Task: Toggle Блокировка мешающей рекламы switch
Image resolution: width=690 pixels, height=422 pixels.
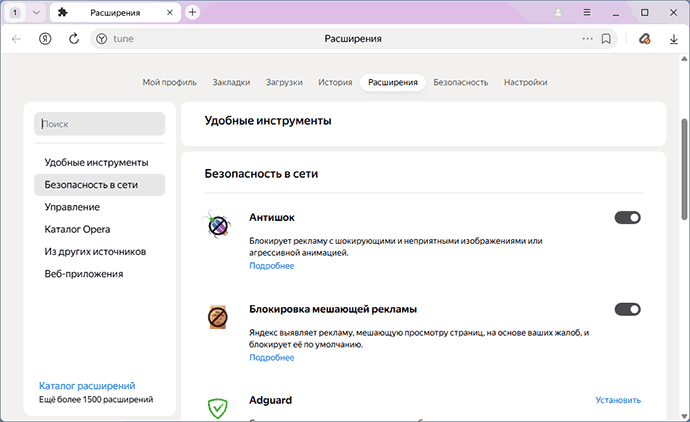Action: (628, 309)
